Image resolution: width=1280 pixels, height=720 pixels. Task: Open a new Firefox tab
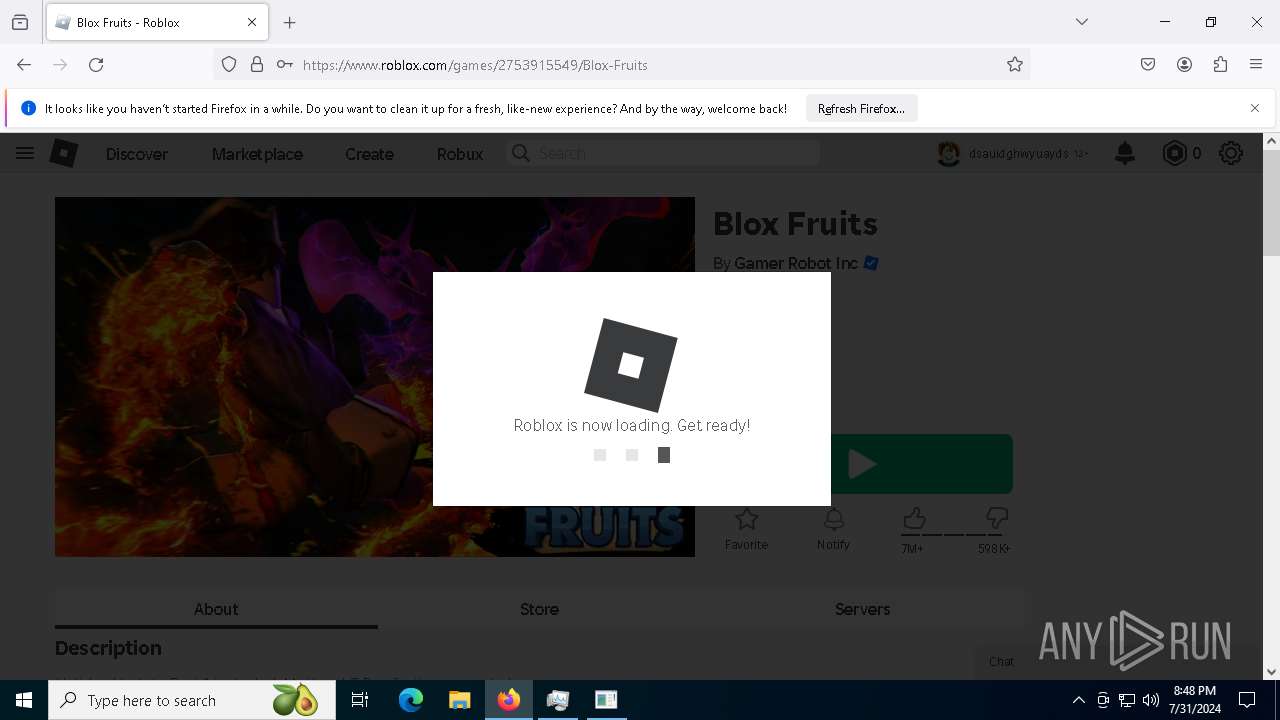pos(290,22)
